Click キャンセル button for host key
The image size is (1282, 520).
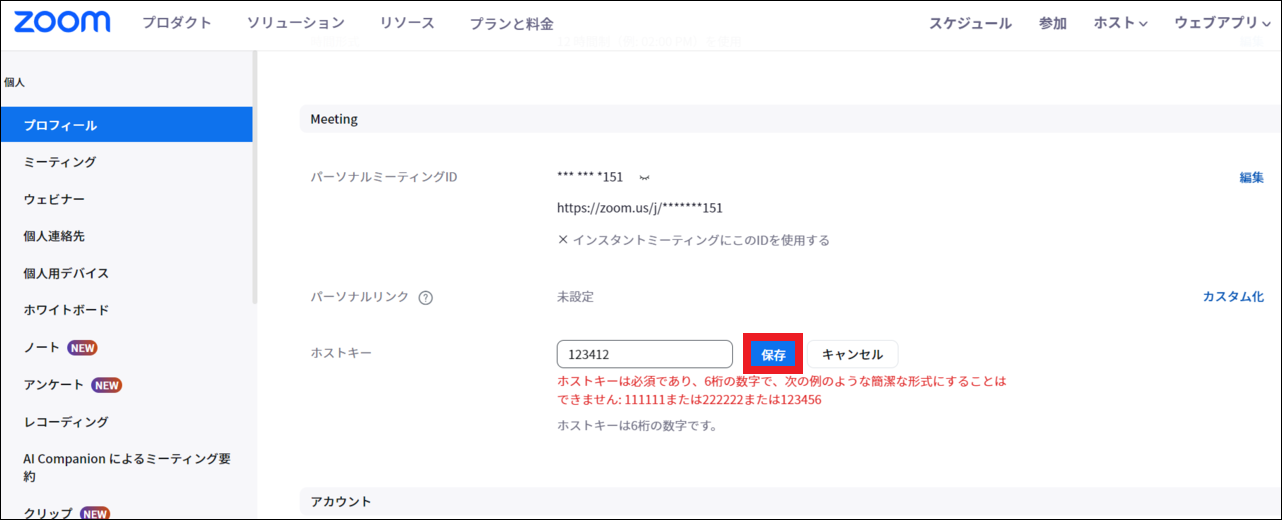point(853,354)
